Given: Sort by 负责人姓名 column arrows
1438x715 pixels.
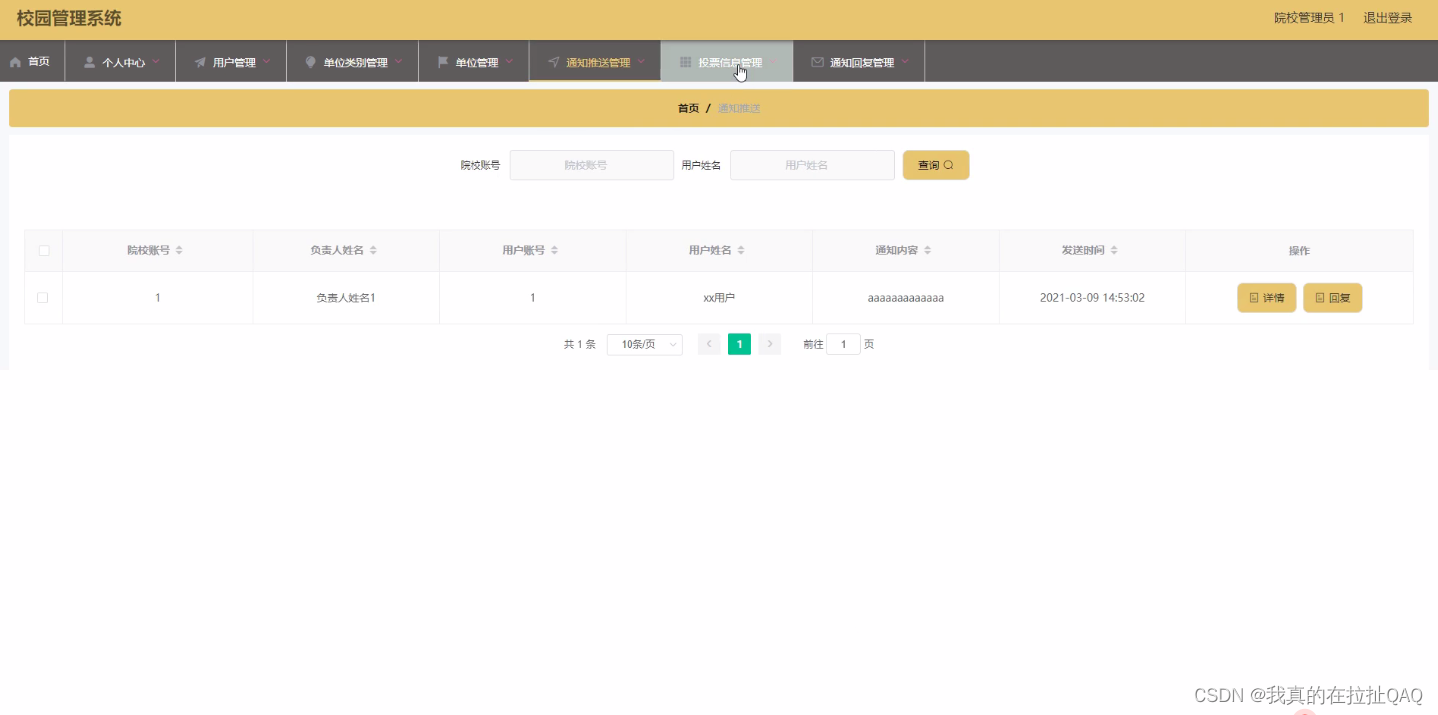Looking at the screenshot, I should (373, 250).
